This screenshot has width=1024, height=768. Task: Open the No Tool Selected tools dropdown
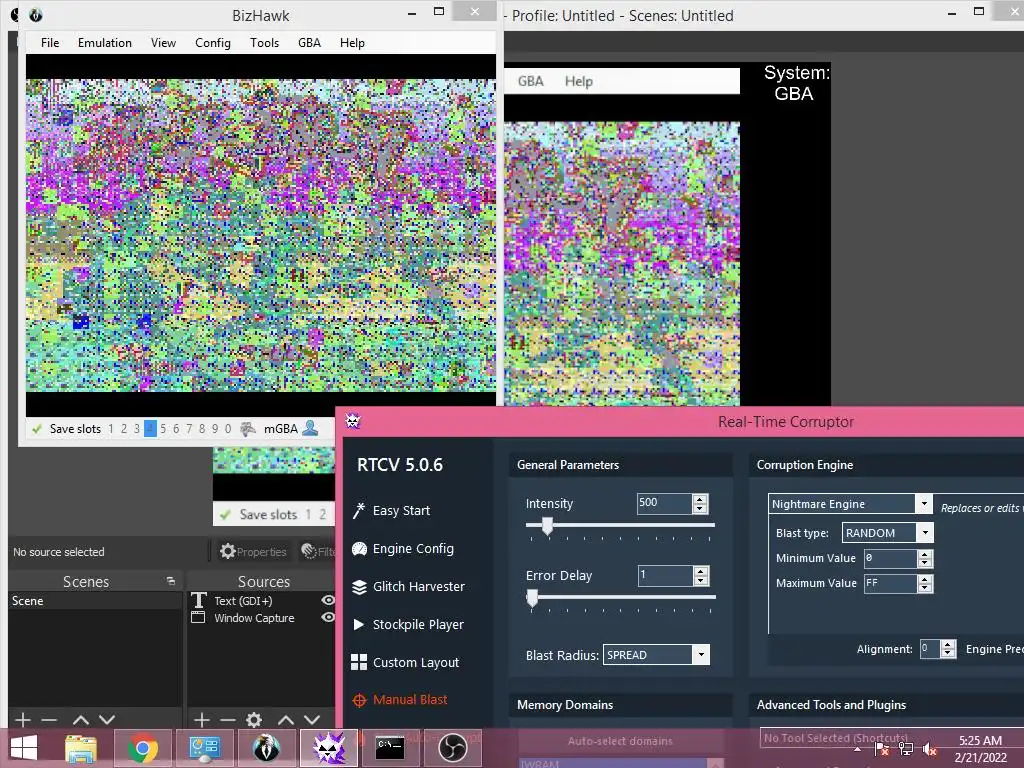pyautogui.click(x=891, y=738)
